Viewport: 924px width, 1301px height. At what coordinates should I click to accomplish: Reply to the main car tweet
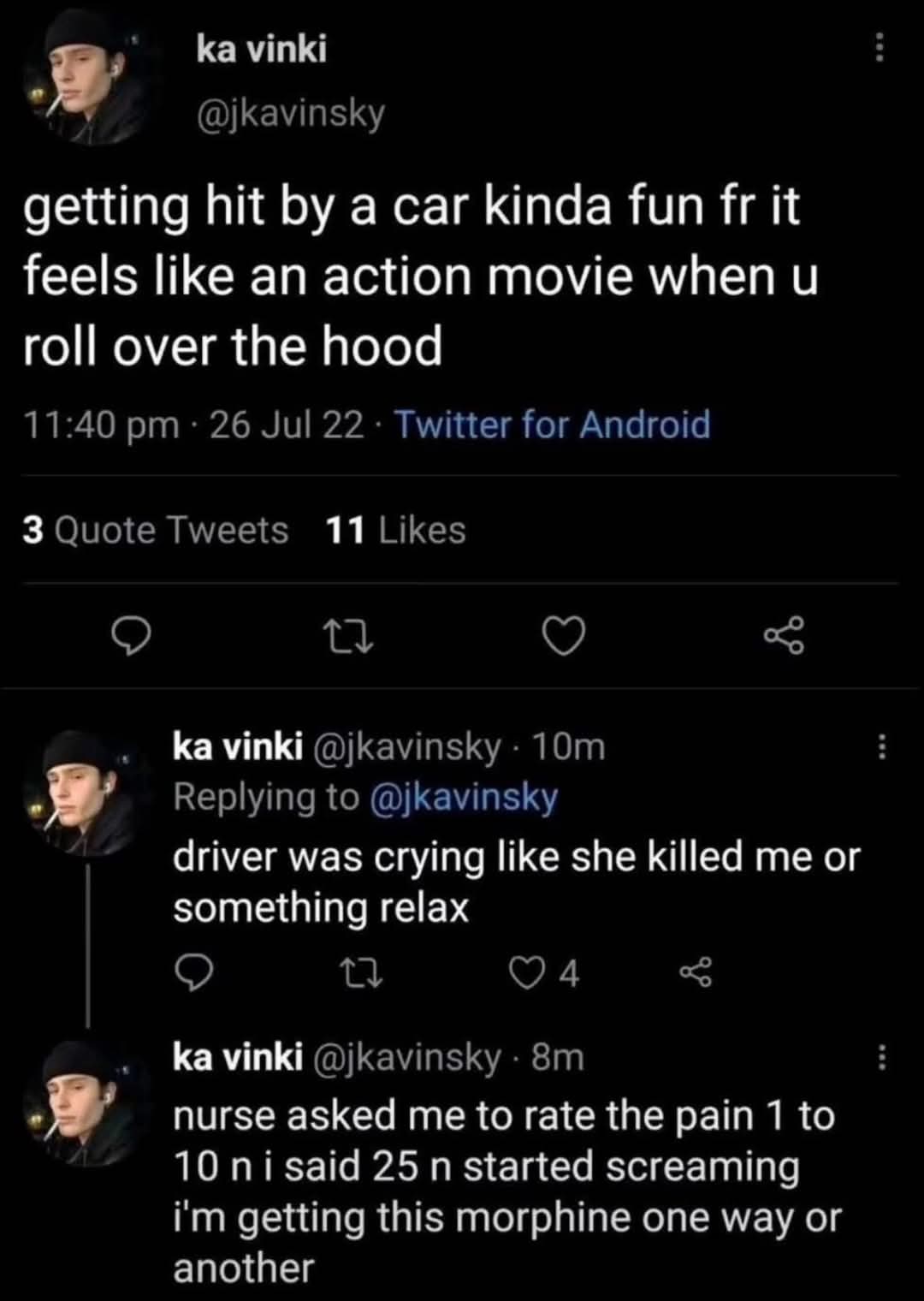click(133, 636)
